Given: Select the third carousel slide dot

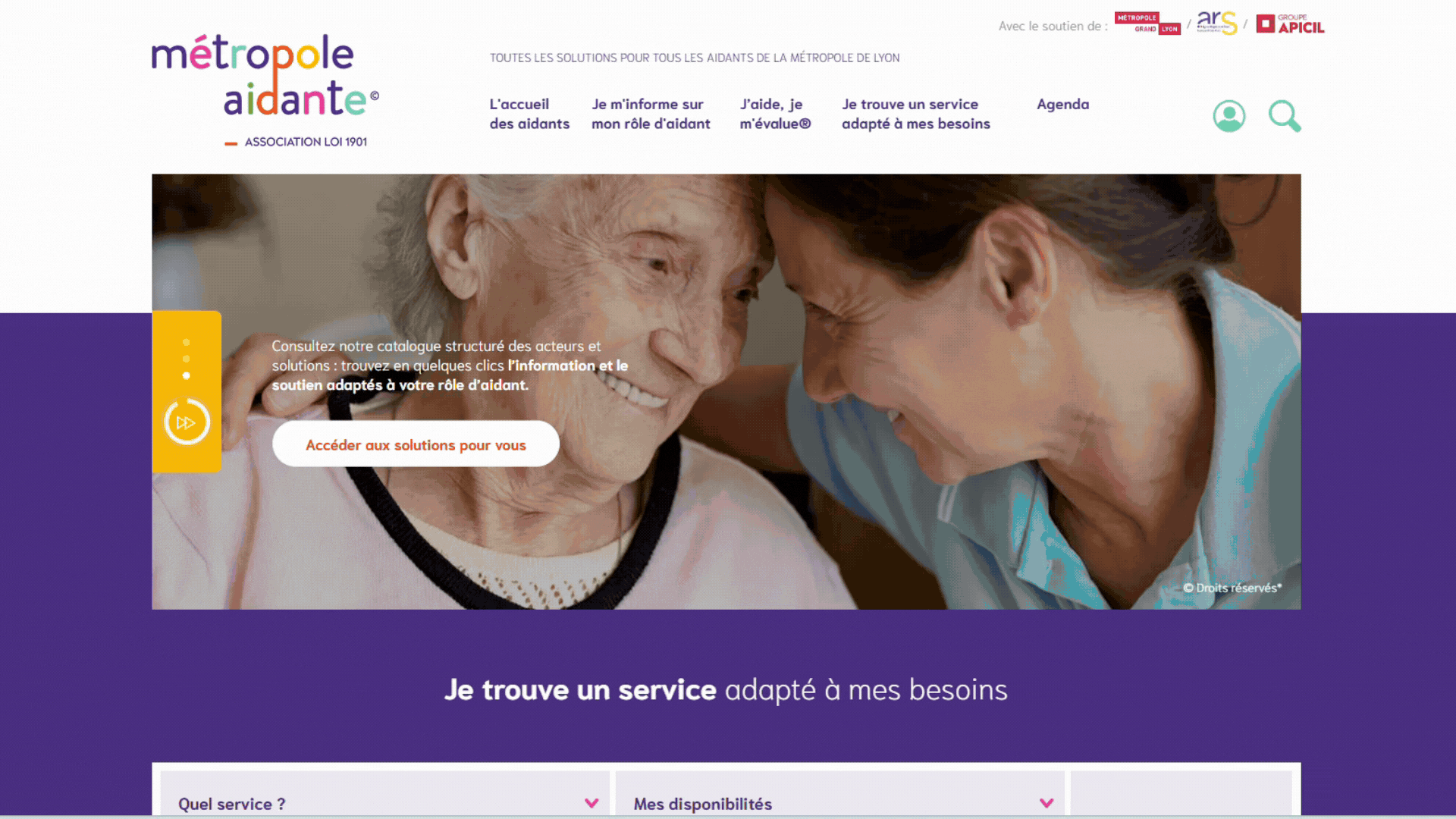Looking at the screenshot, I should click(x=187, y=375).
